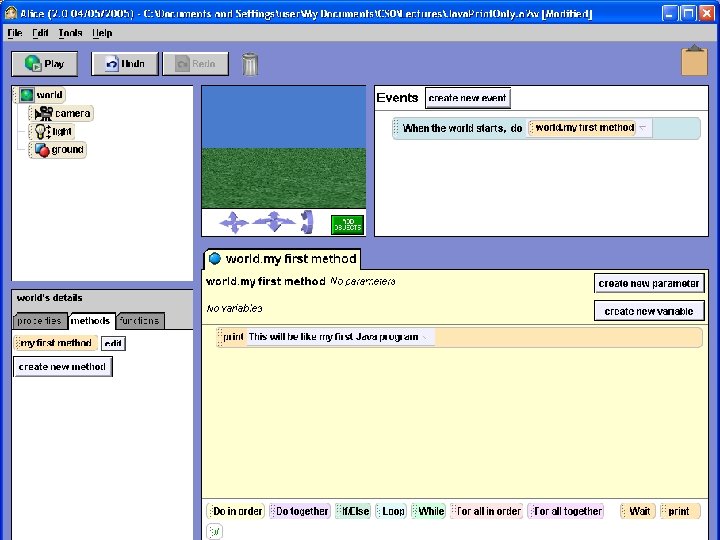The height and width of the screenshot is (540, 720).
Task: Select the ground object
Action: (58, 150)
